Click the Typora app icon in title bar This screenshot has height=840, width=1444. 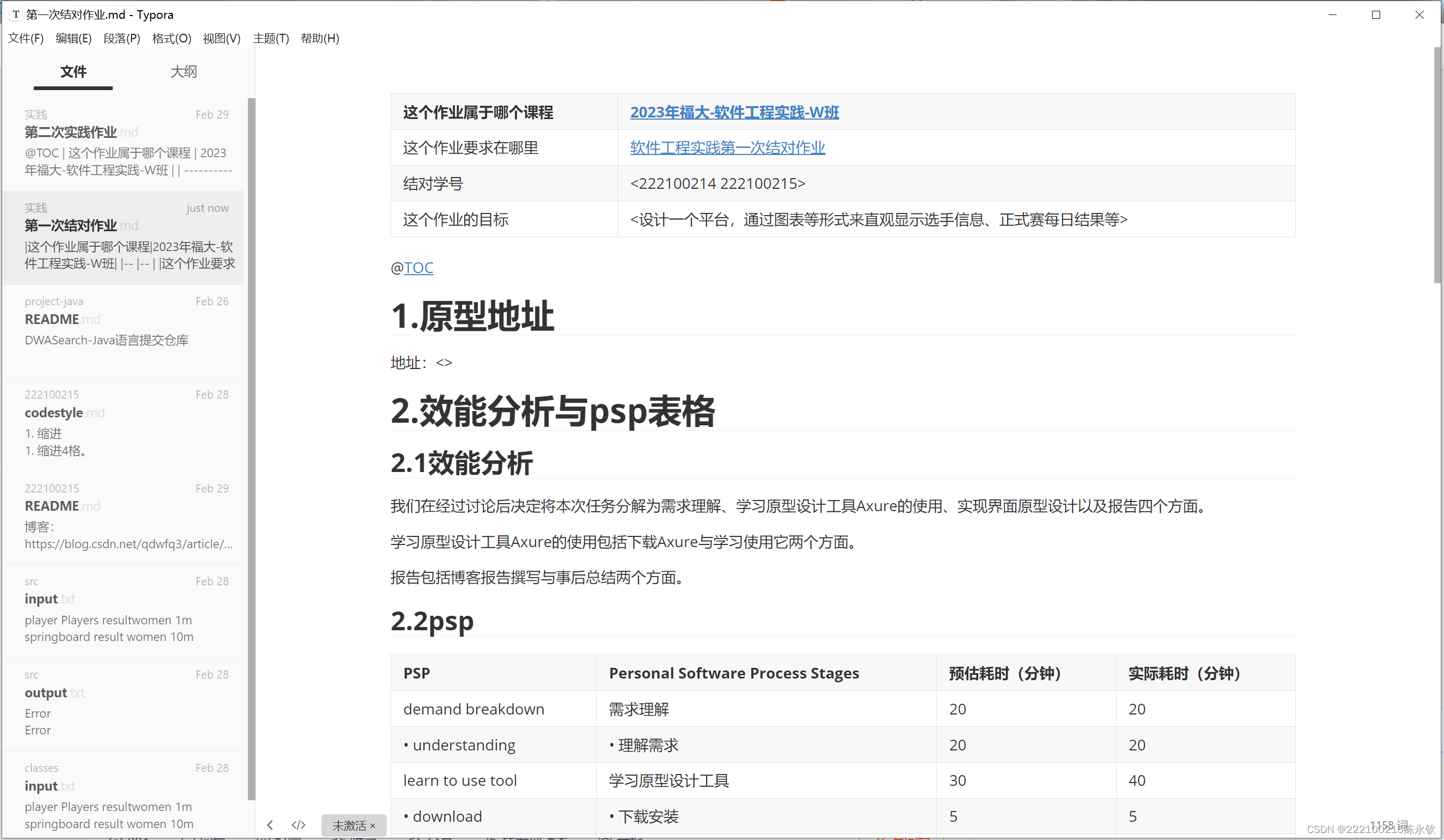pos(16,14)
